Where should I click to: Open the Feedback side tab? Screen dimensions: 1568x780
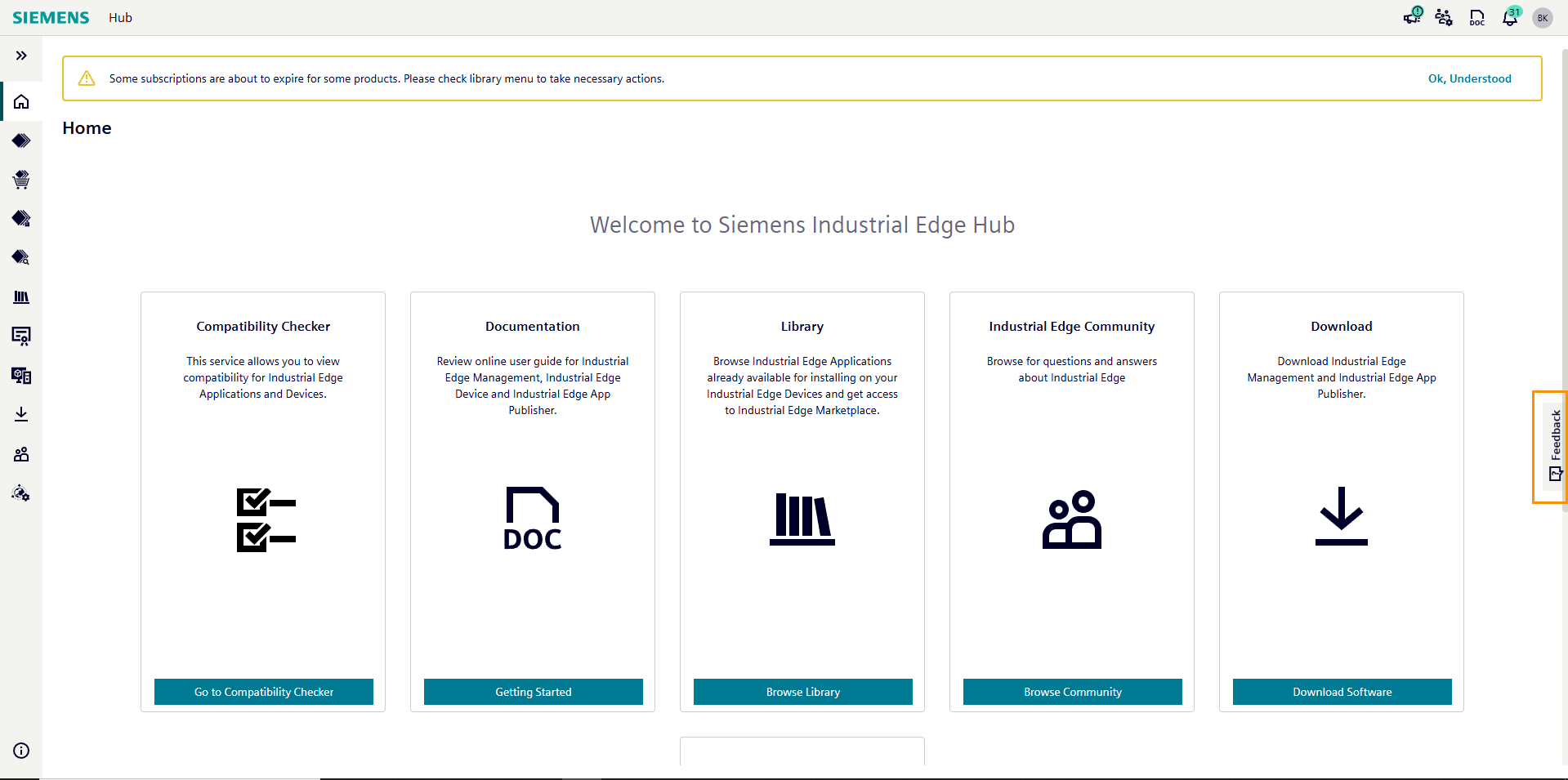tap(1555, 447)
